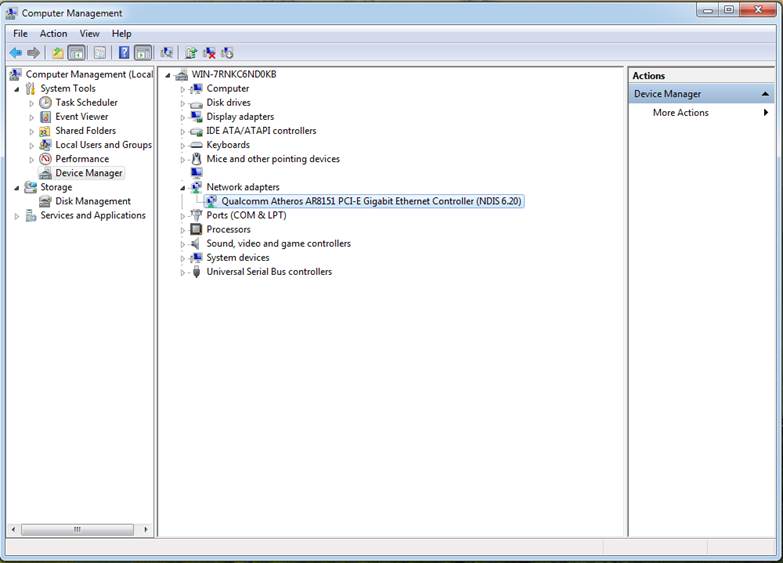
Task: Select the WIN-7RNKC6ND0KB computer node
Action: coord(234,74)
